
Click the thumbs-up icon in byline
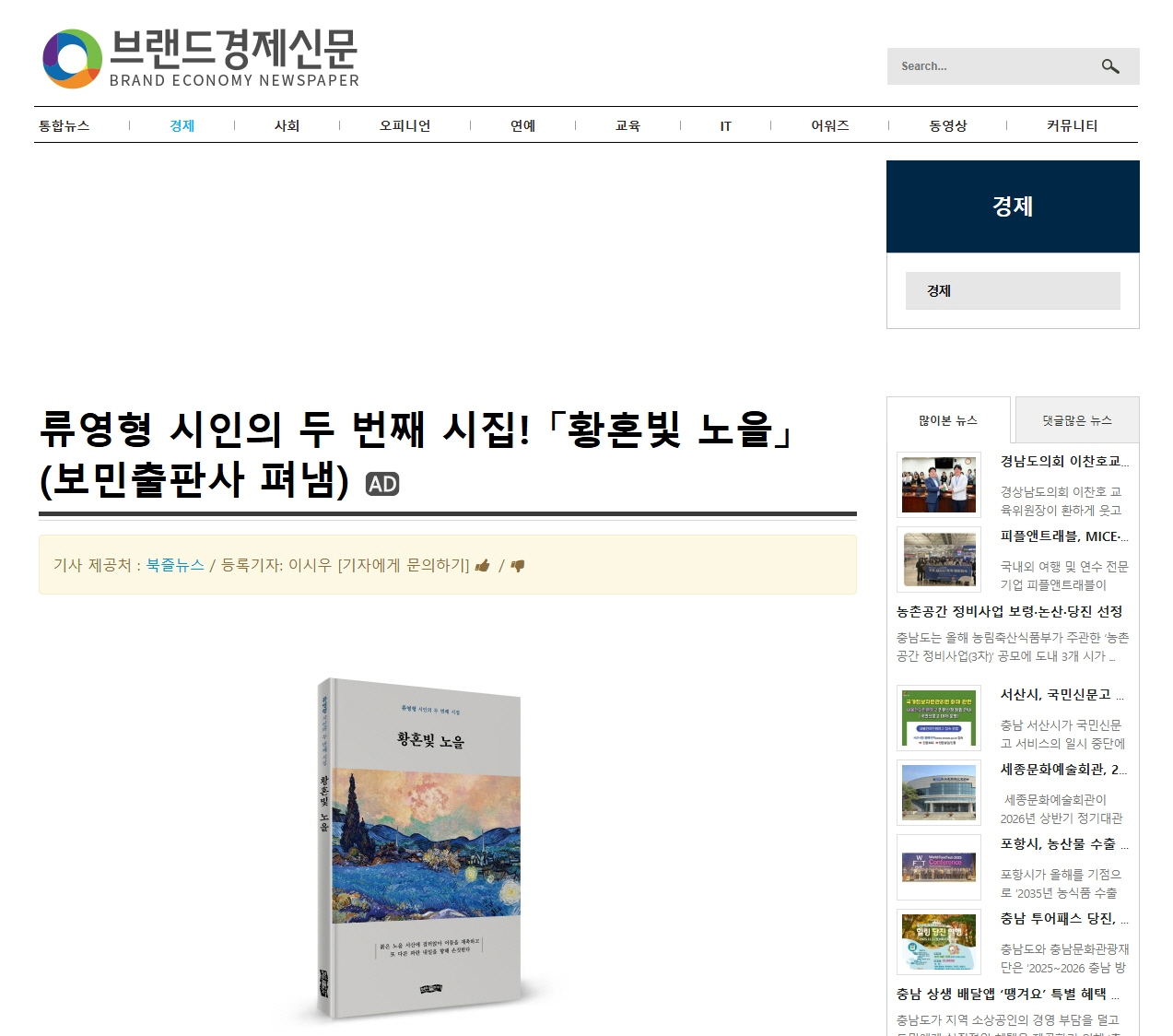482,566
